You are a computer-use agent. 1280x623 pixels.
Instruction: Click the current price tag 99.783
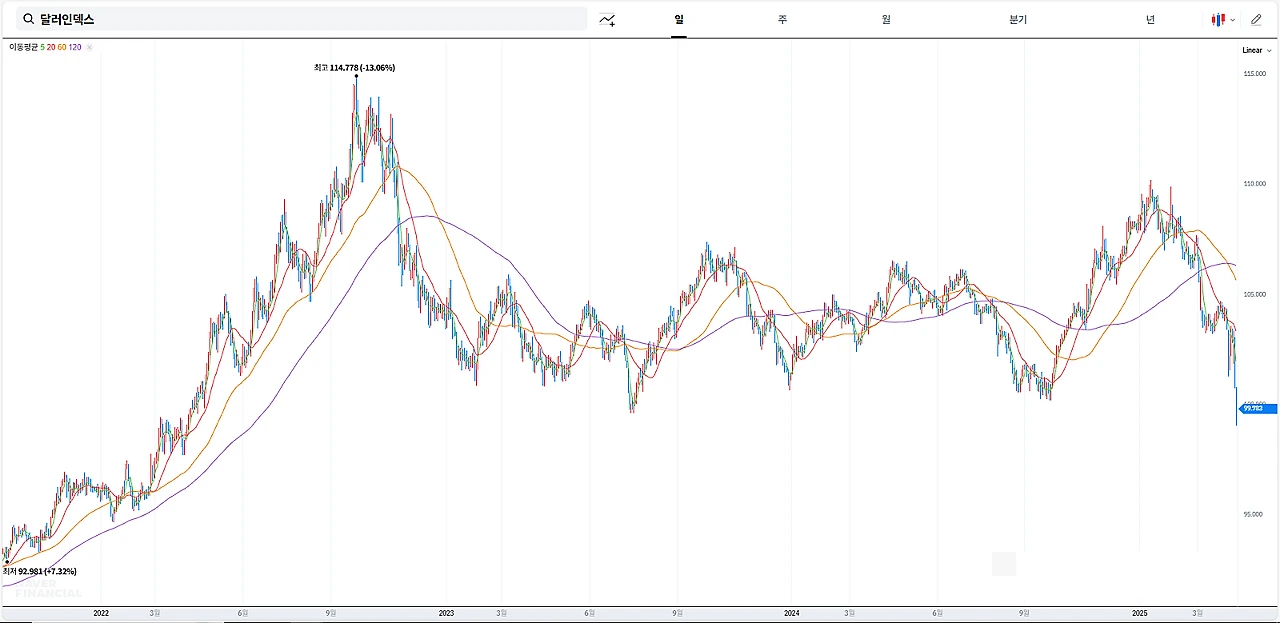(1256, 408)
